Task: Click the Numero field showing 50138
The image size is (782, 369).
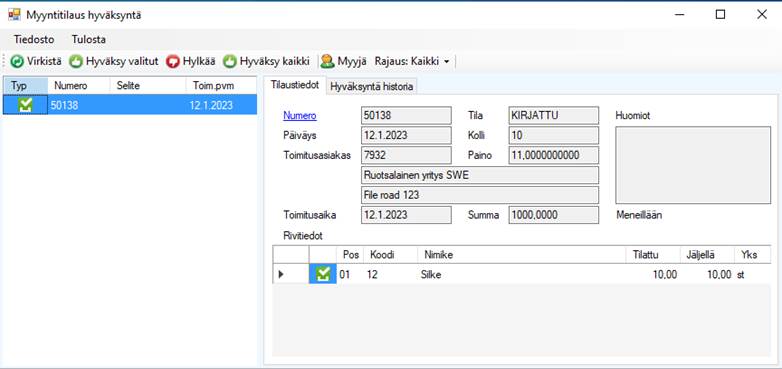Action: click(406, 115)
